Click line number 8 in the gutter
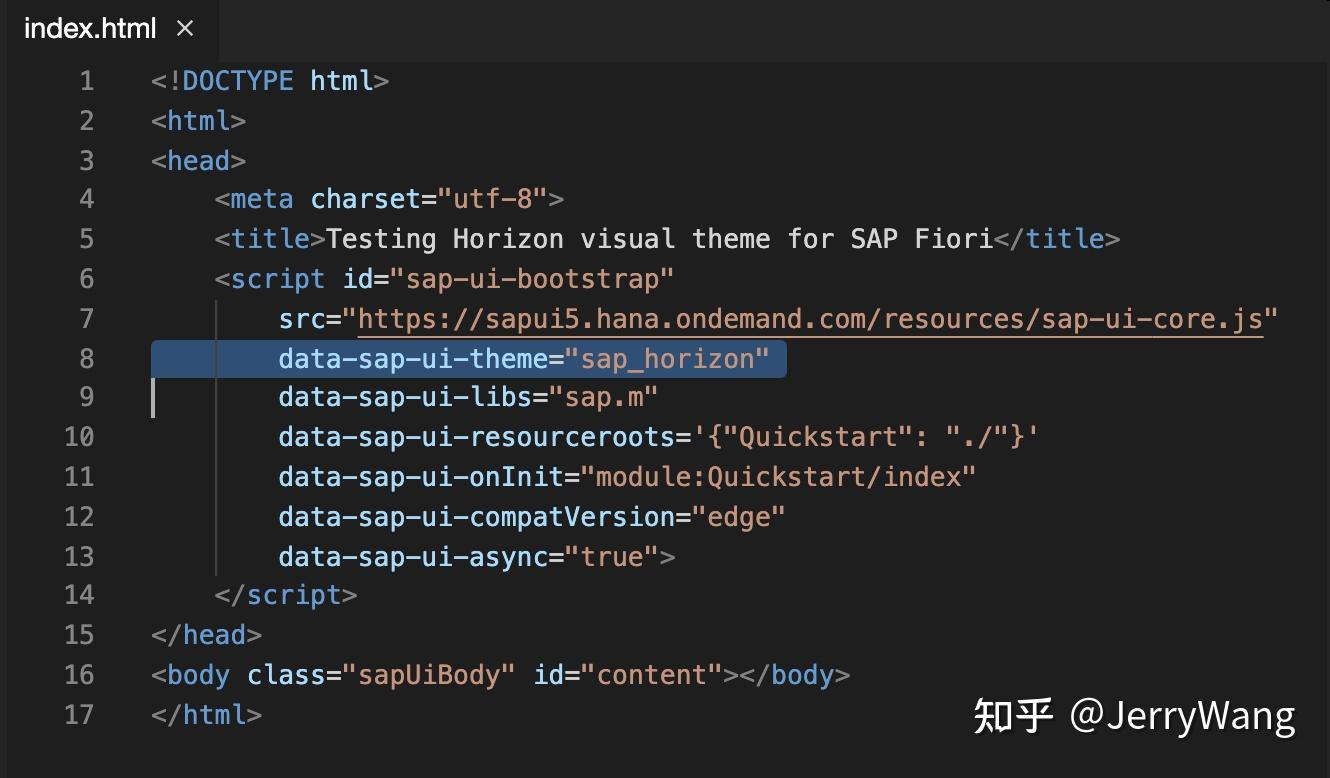Screen dimensions: 1330x778 [86, 358]
